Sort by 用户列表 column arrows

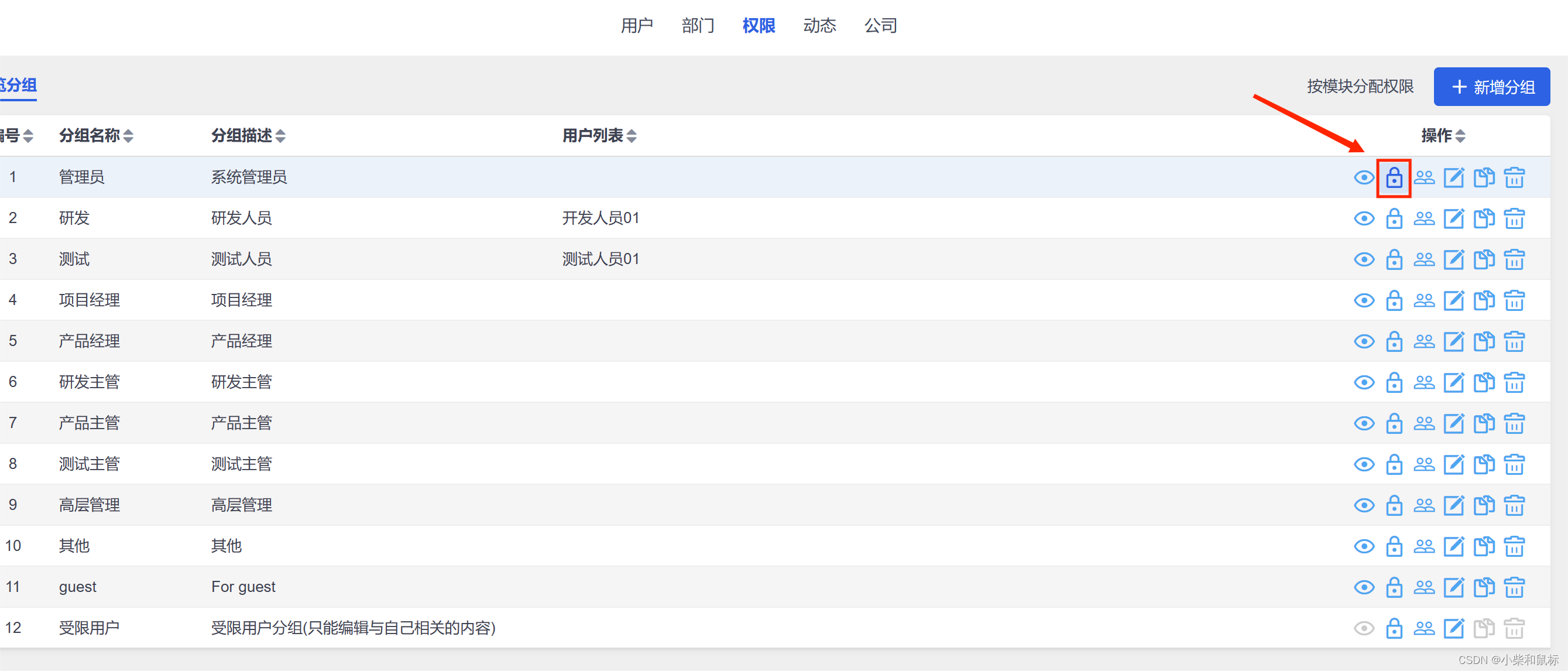pos(631,136)
